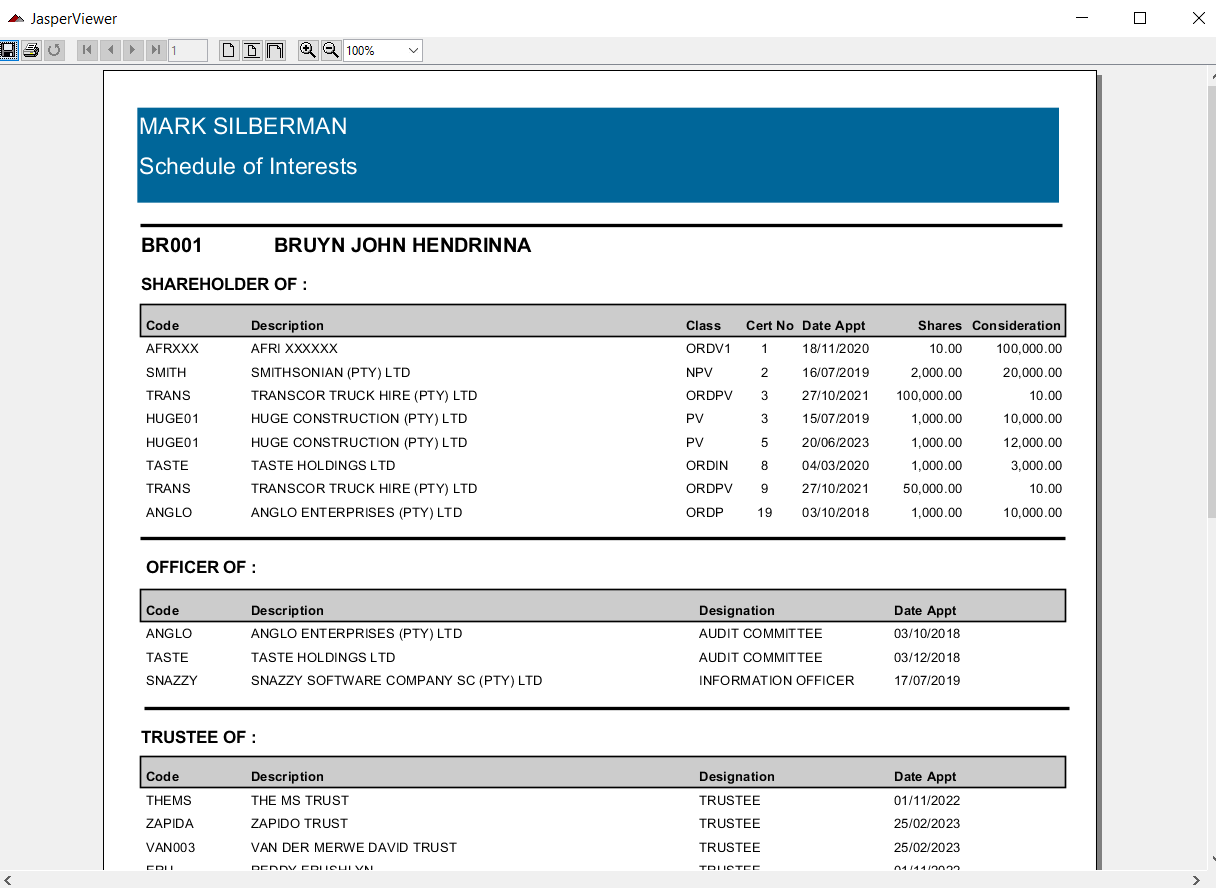Toggle Fit Width view
Image resolution: width=1216 pixels, height=888 pixels.
click(274, 50)
